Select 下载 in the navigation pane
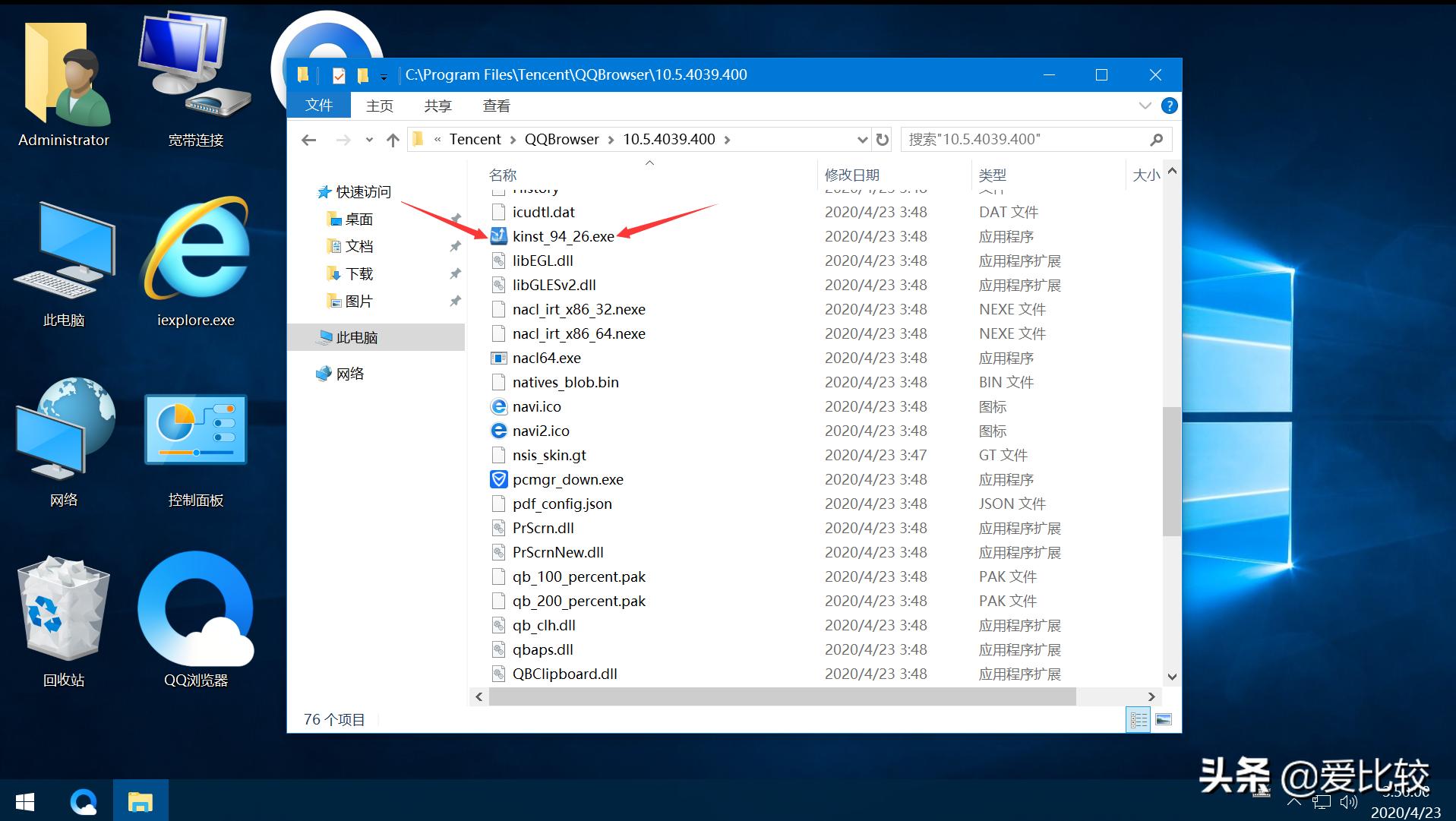The height and width of the screenshot is (821, 1456). click(358, 274)
